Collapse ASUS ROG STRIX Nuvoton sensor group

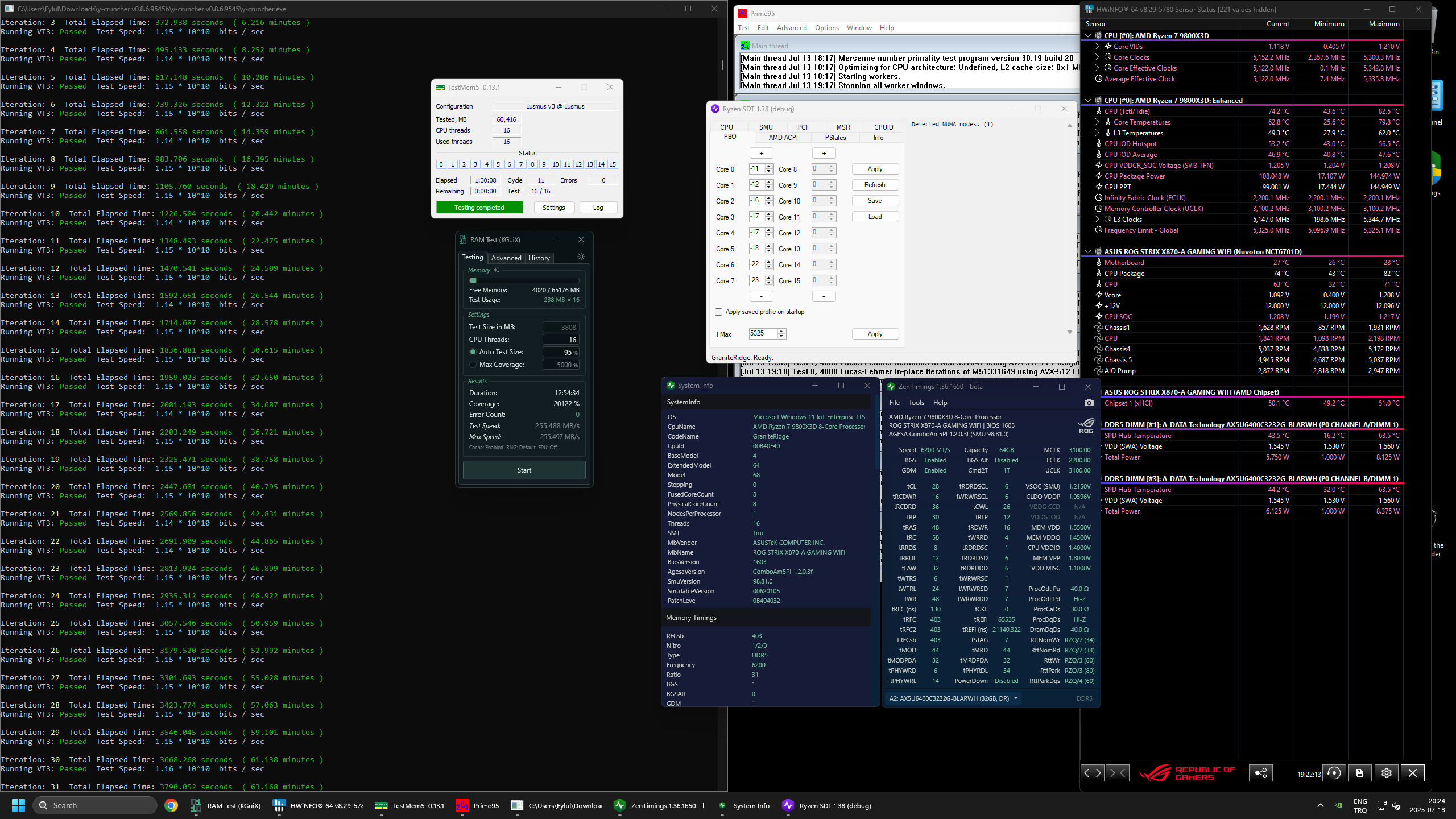coord(1088,251)
